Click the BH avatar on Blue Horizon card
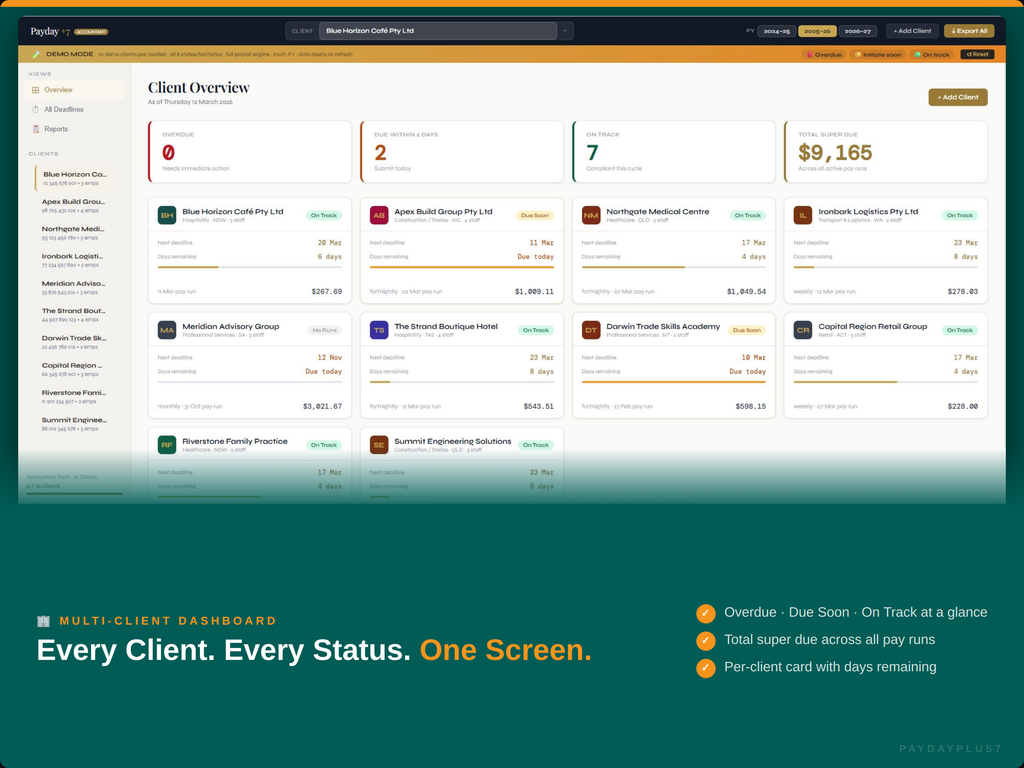1024x768 pixels. 168,214
